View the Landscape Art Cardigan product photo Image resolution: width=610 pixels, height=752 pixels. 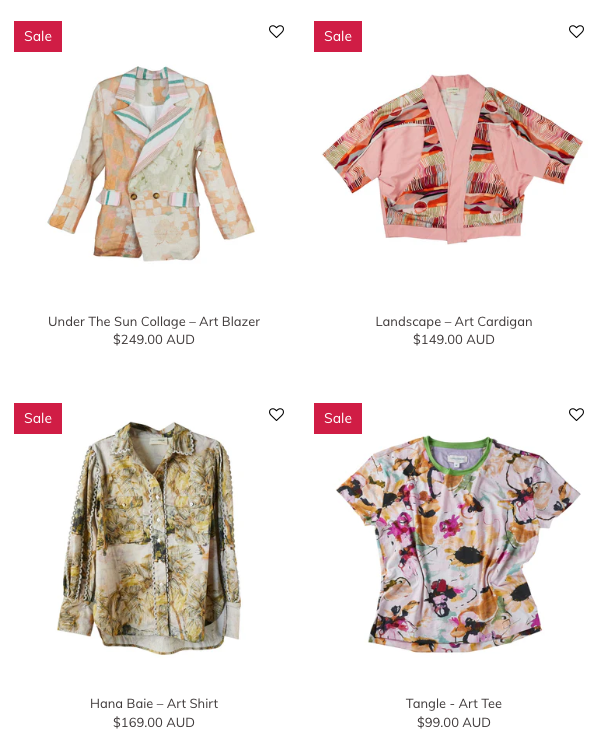tap(453, 158)
